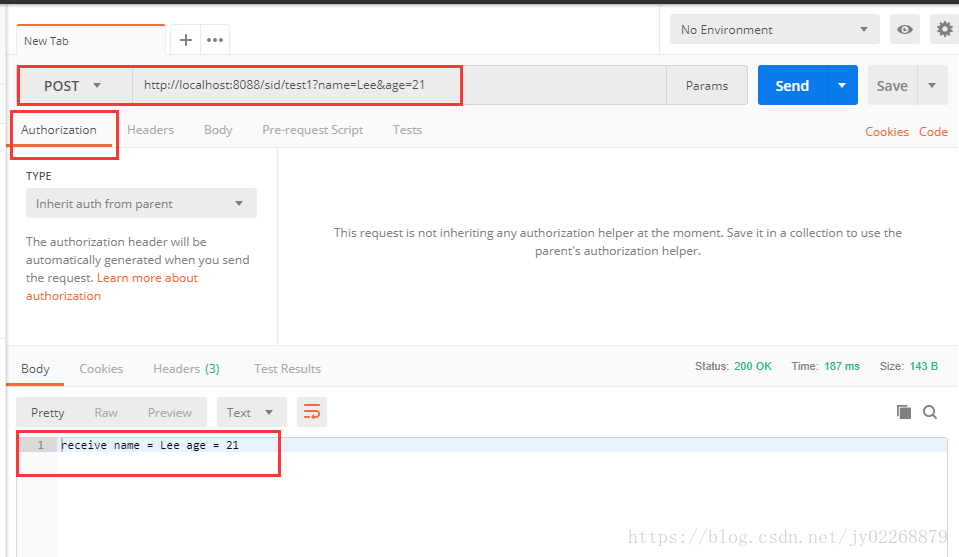This screenshot has height=557, width=959.
Task: Select the Preview view mode
Action: (x=169, y=413)
